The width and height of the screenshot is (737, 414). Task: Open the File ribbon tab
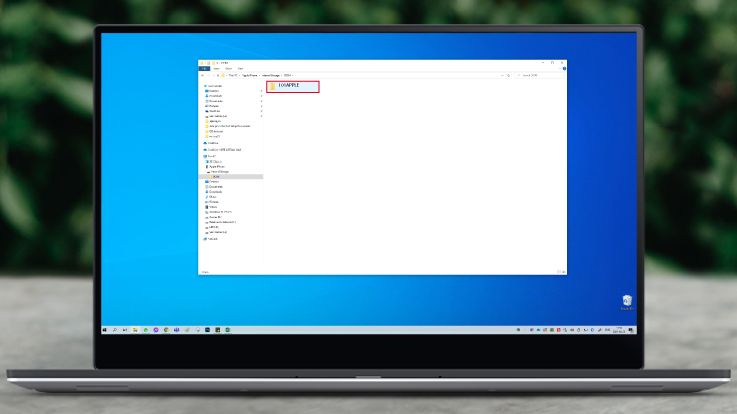(204, 68)
